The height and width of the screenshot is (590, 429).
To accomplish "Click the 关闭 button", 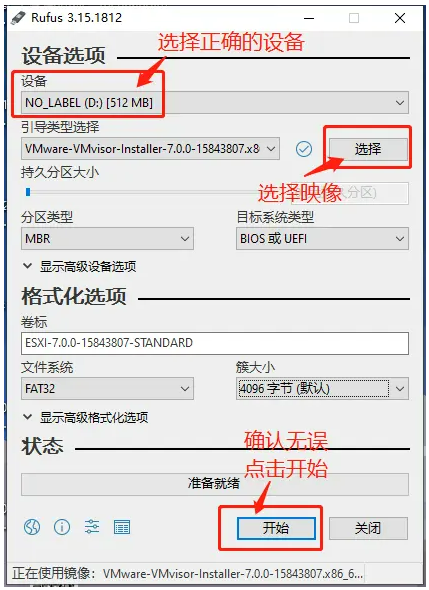I will point(368,528).
